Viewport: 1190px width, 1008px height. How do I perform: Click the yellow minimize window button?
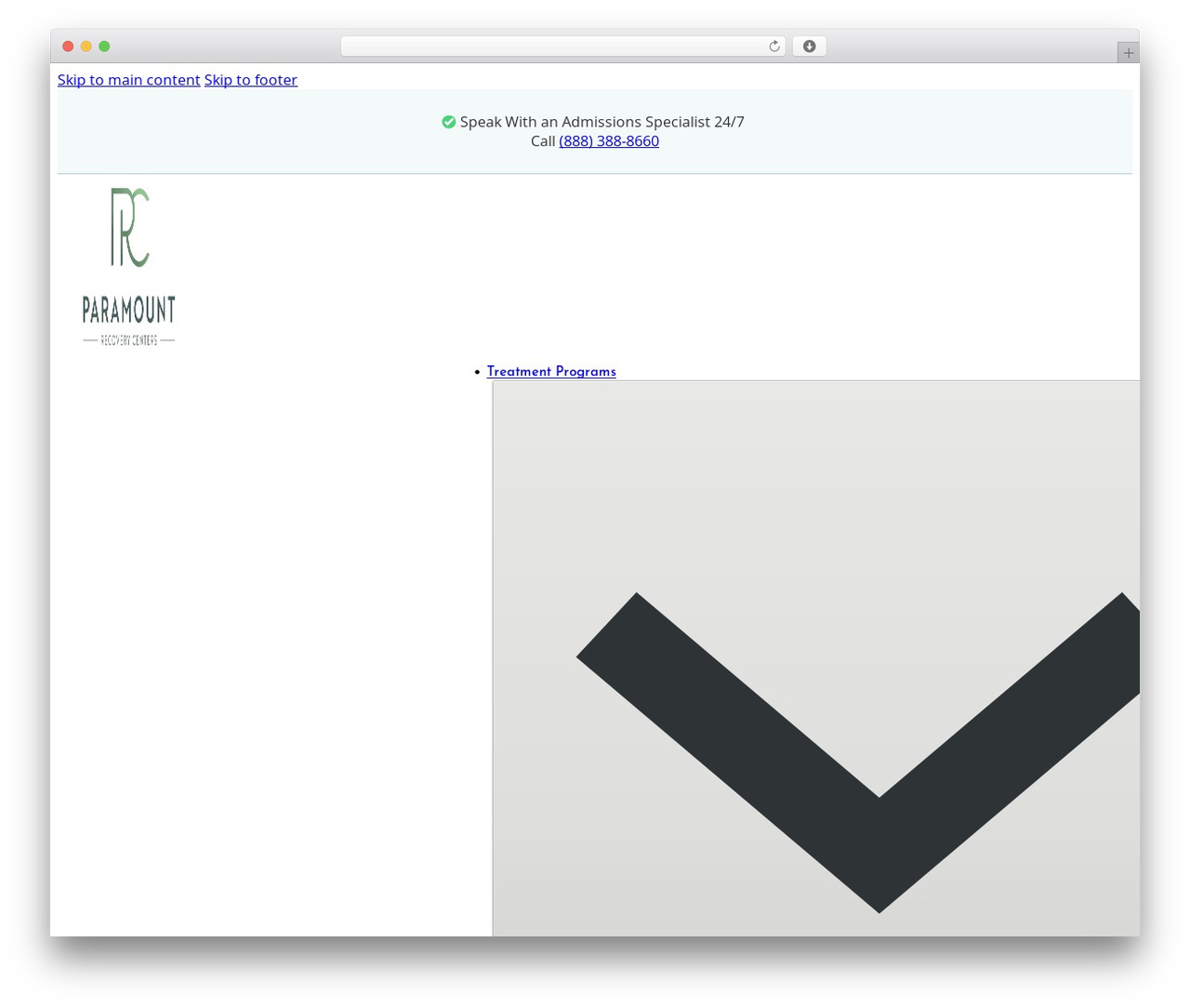(86, 46)
